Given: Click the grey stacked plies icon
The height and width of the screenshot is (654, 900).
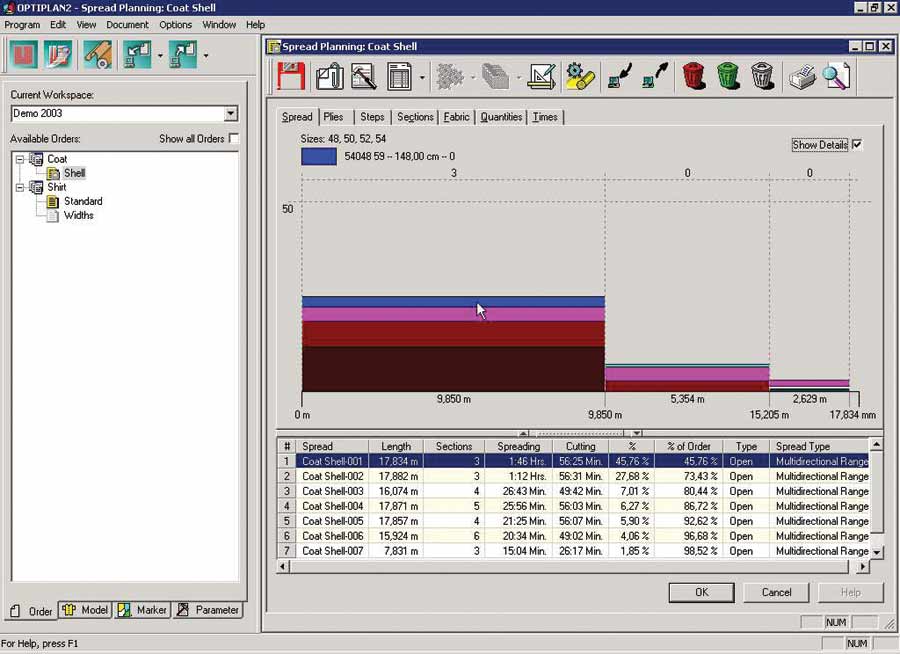Looking at the screenshot, I should click(495, 76).
